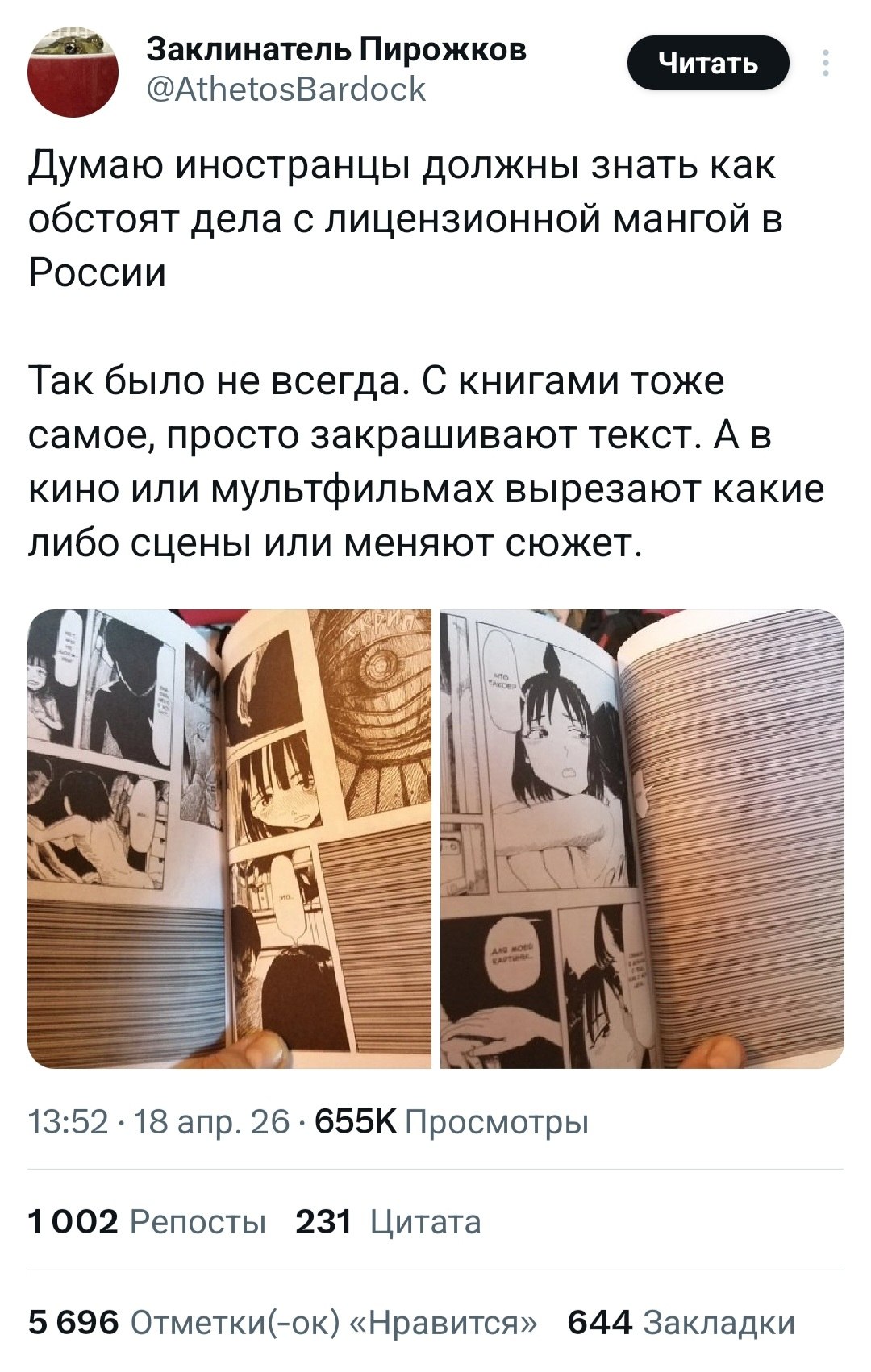
Task: Select the Просмотры label text
Action: 497,1122
